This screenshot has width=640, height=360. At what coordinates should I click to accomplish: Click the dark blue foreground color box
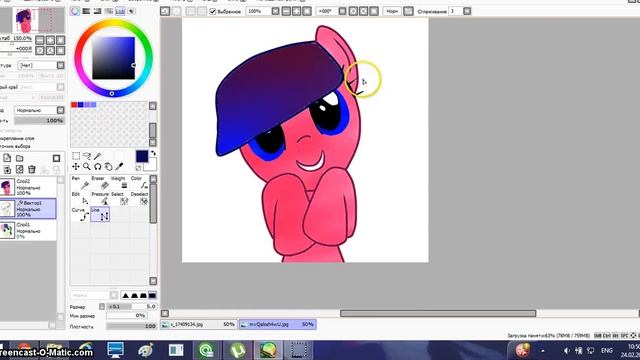point(142,156)
